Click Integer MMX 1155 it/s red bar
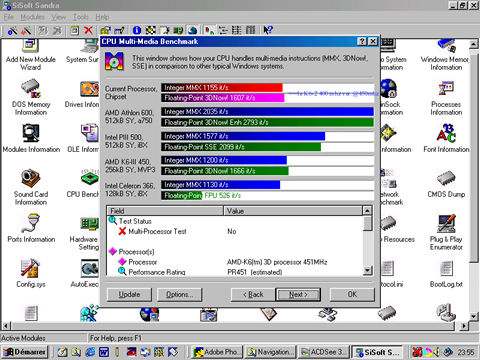Viewport: 480px width, 360px height. point(222,87)
